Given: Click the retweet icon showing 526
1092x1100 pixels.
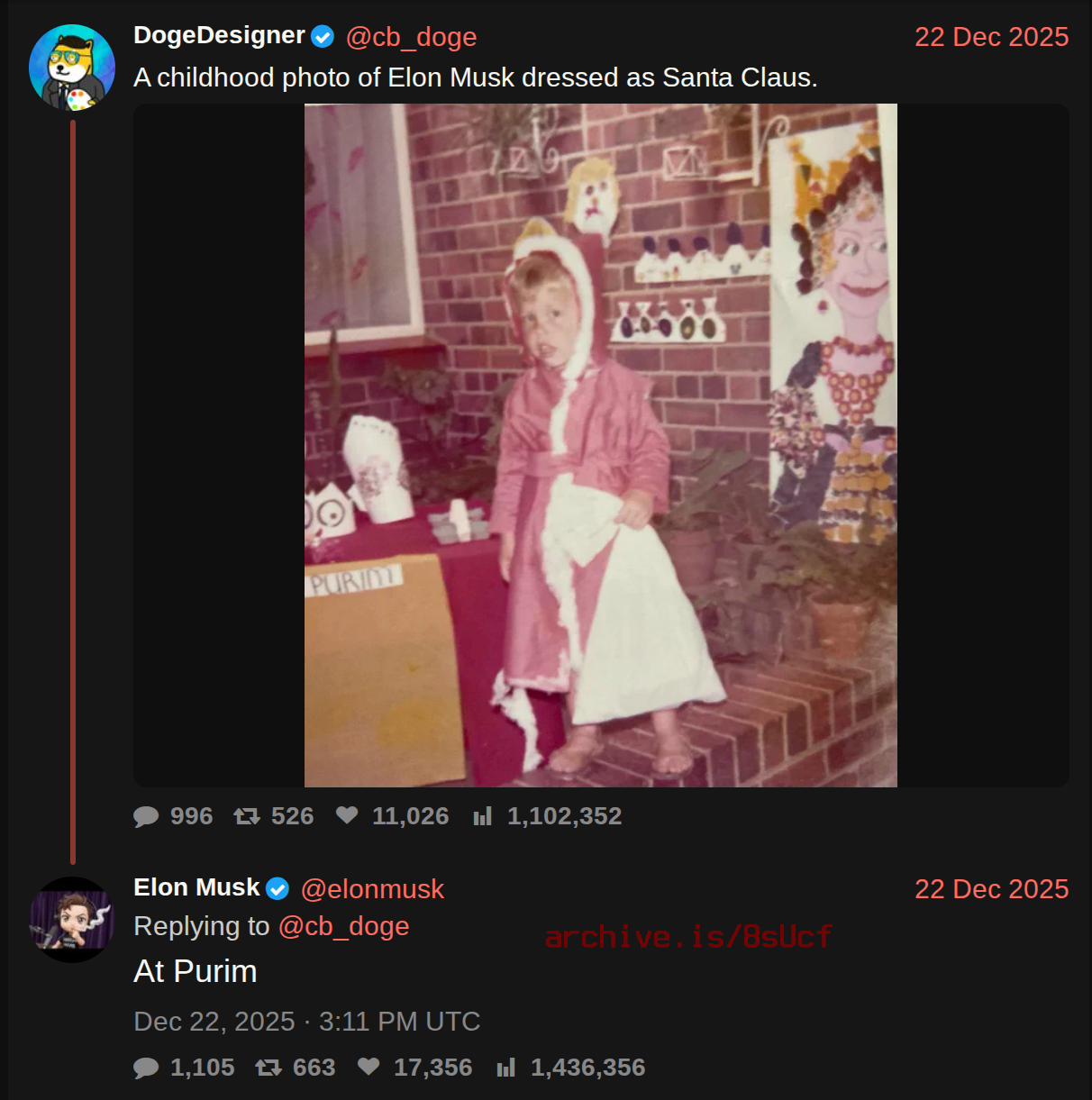Looking at the screenshot, I should (x=247, y=816).
